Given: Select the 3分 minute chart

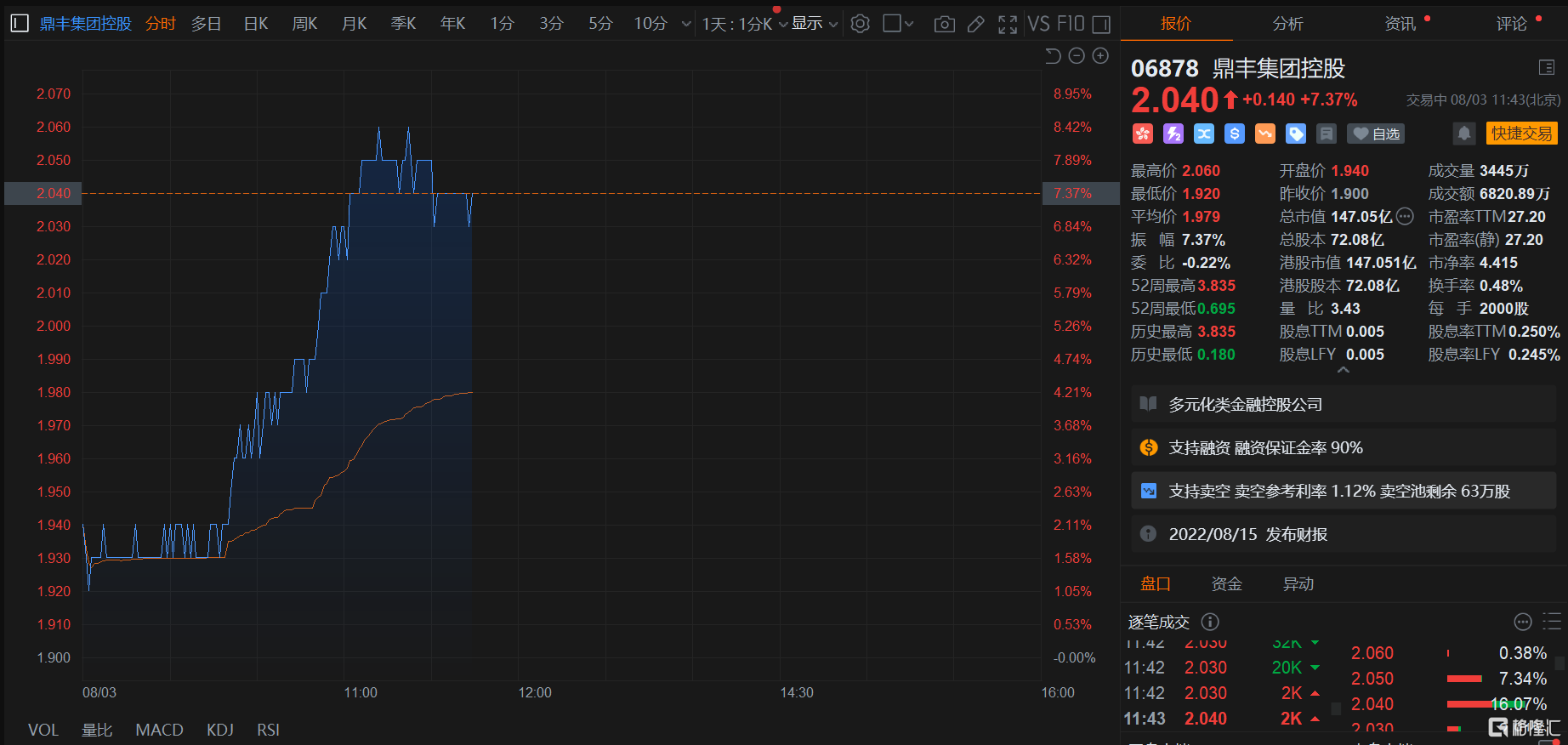Looking at the screenshot, I should tap(551, 24).
